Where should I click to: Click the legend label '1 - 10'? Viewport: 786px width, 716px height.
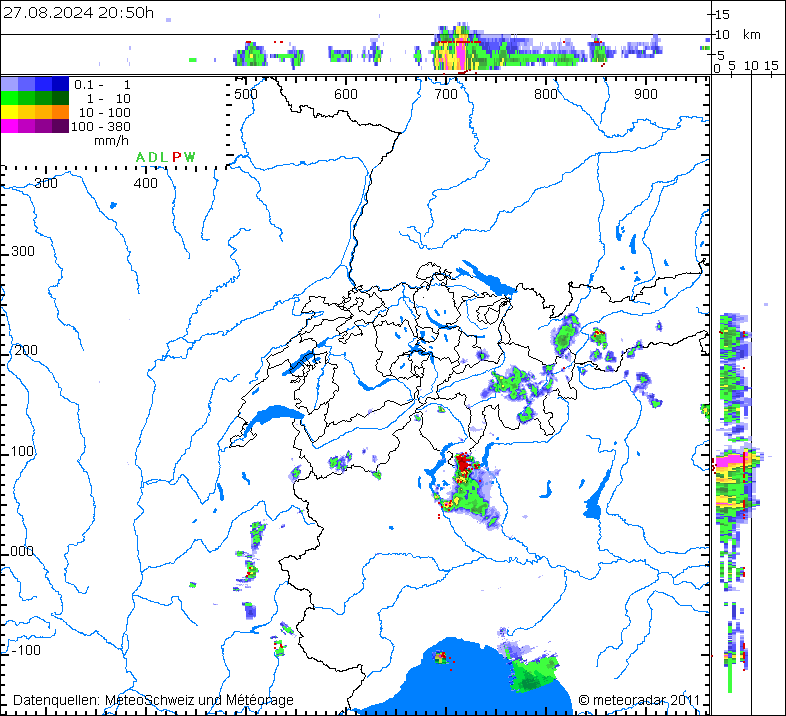[x=109, y=98]
